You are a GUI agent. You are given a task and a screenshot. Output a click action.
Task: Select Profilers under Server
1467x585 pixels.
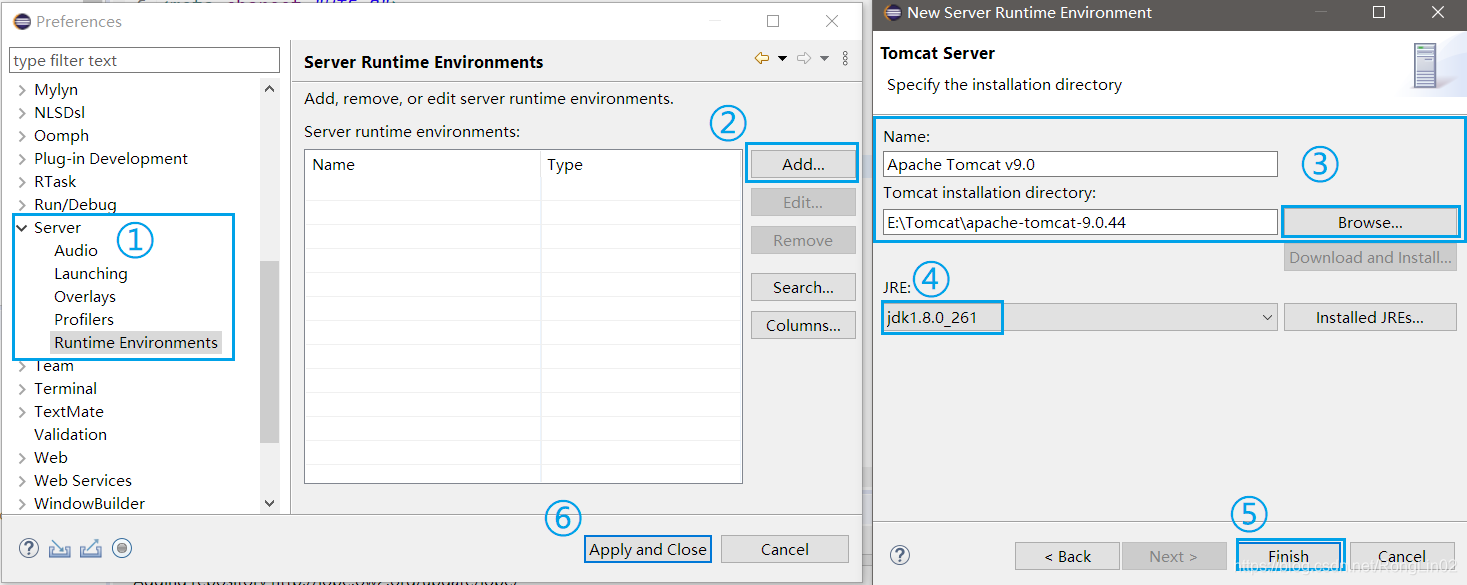coord(84,320)
